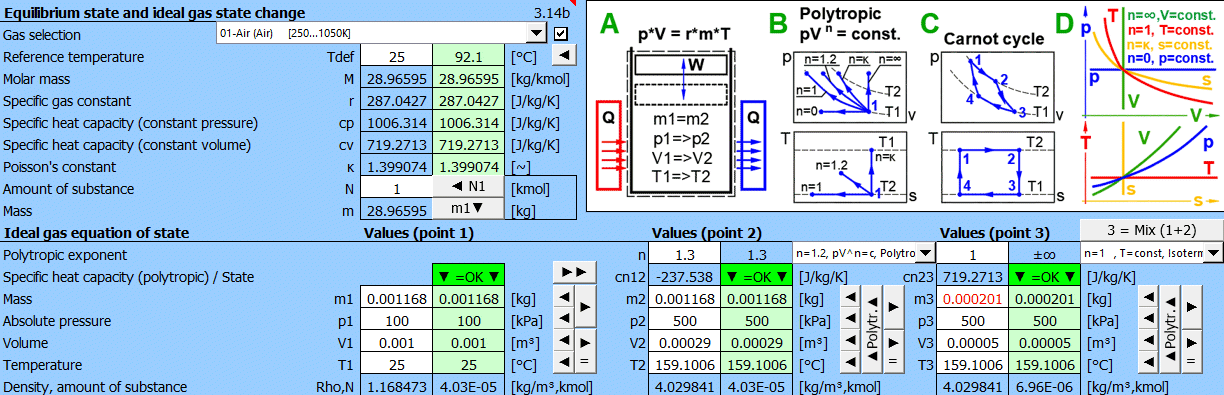Toggle the checkbox next to Gas selection

560,34
